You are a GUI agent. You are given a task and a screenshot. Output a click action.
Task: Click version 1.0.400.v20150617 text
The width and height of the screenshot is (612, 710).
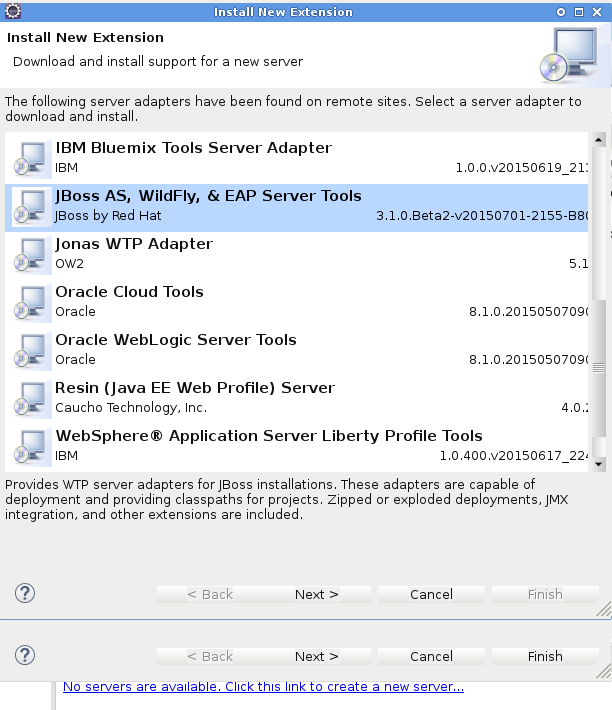point(514,456)
